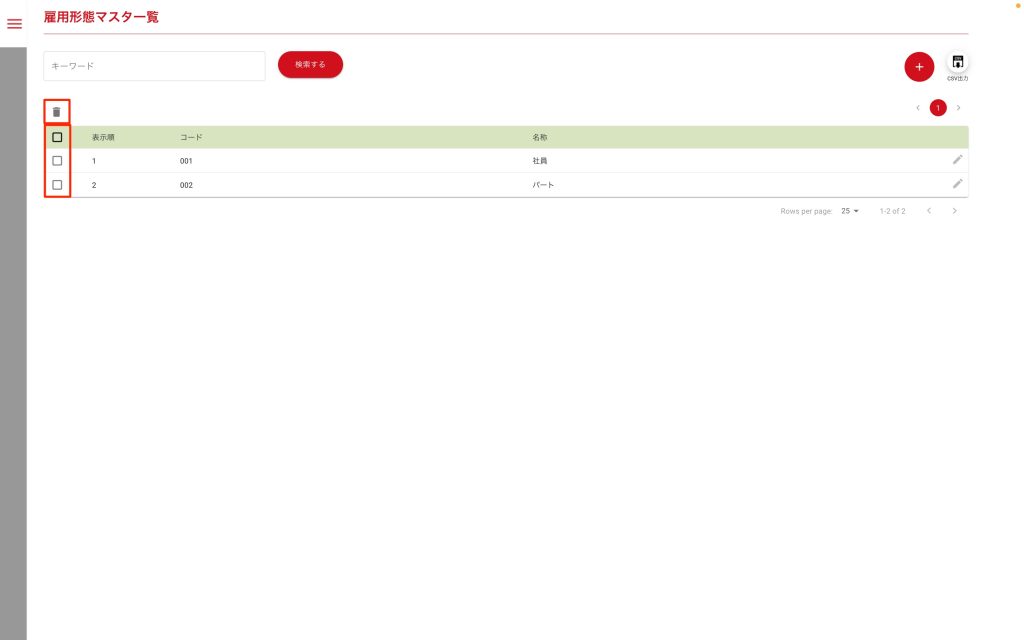Check the checkbox for row 002 パート
This screenshot has width=1024, height=640.
pyautogui.click(x=57, y=184)
